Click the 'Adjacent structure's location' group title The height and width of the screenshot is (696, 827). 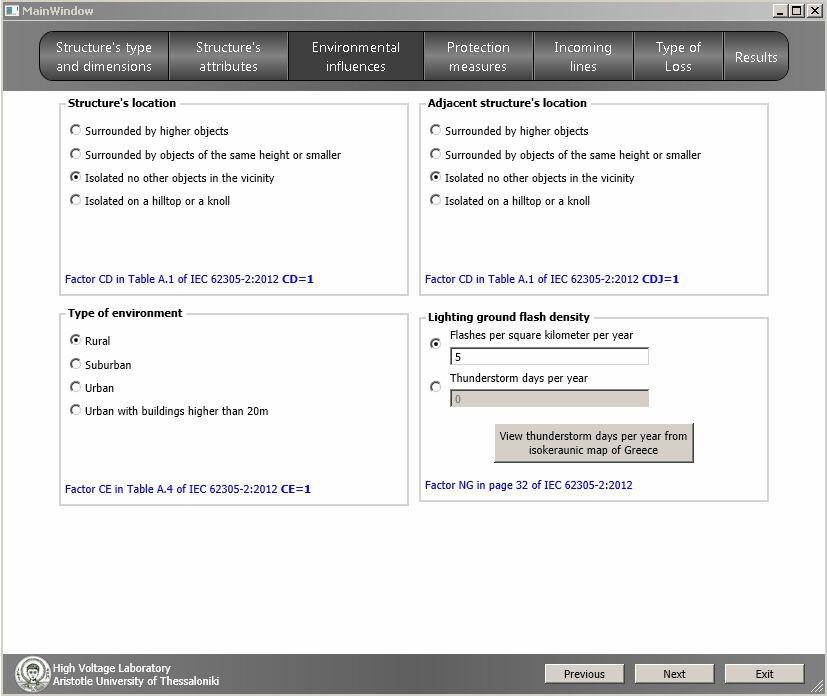coord(507,103)
